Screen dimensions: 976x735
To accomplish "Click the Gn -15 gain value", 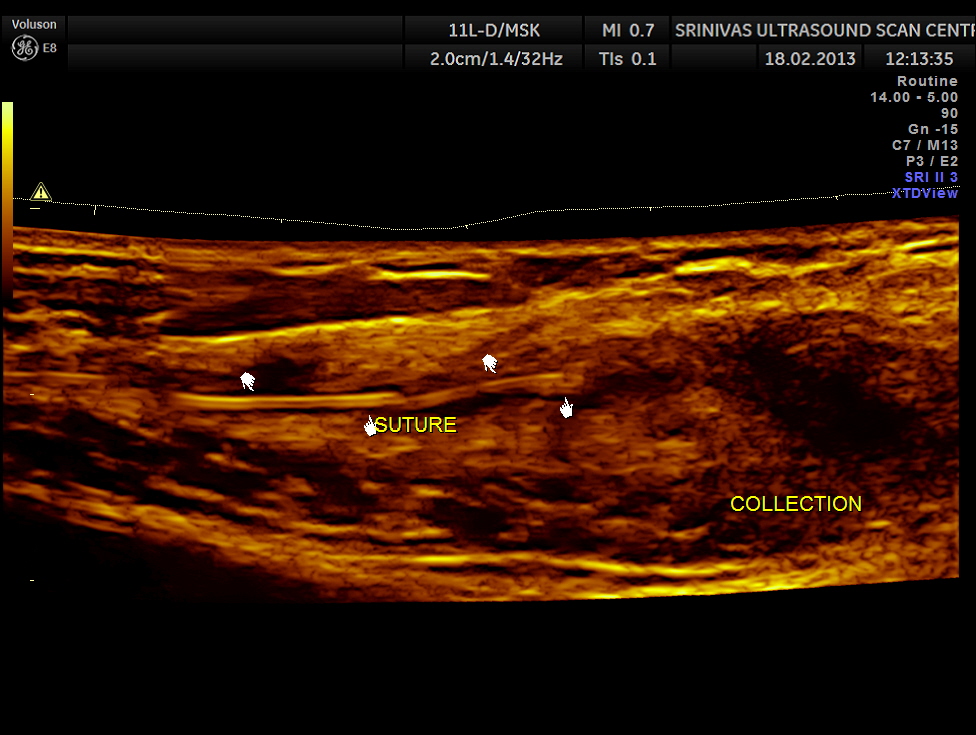I will click(932, 129).
